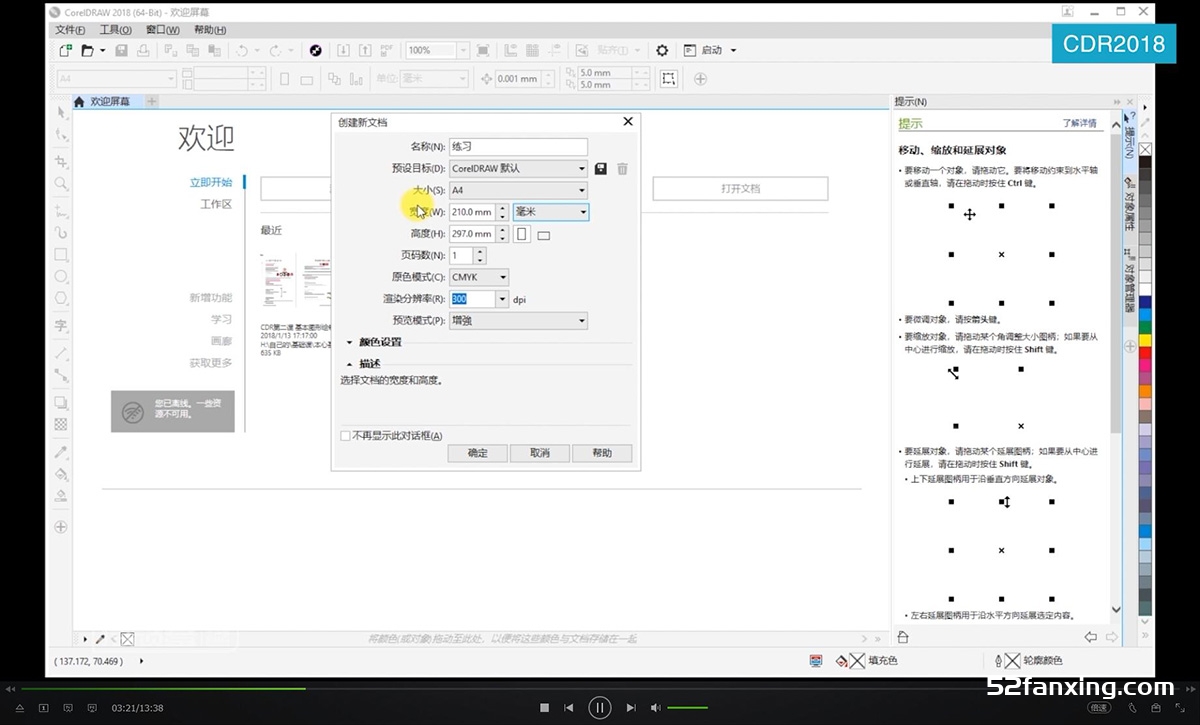
Task: Open Options via the gear icon
Action: coord(662,50)
